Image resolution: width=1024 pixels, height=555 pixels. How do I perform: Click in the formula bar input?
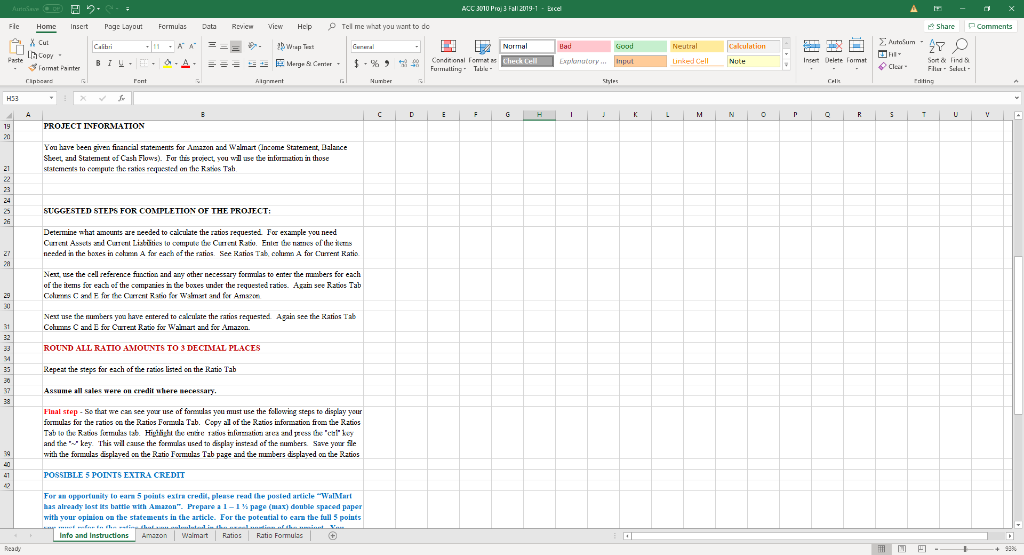(x=574, y=98)
